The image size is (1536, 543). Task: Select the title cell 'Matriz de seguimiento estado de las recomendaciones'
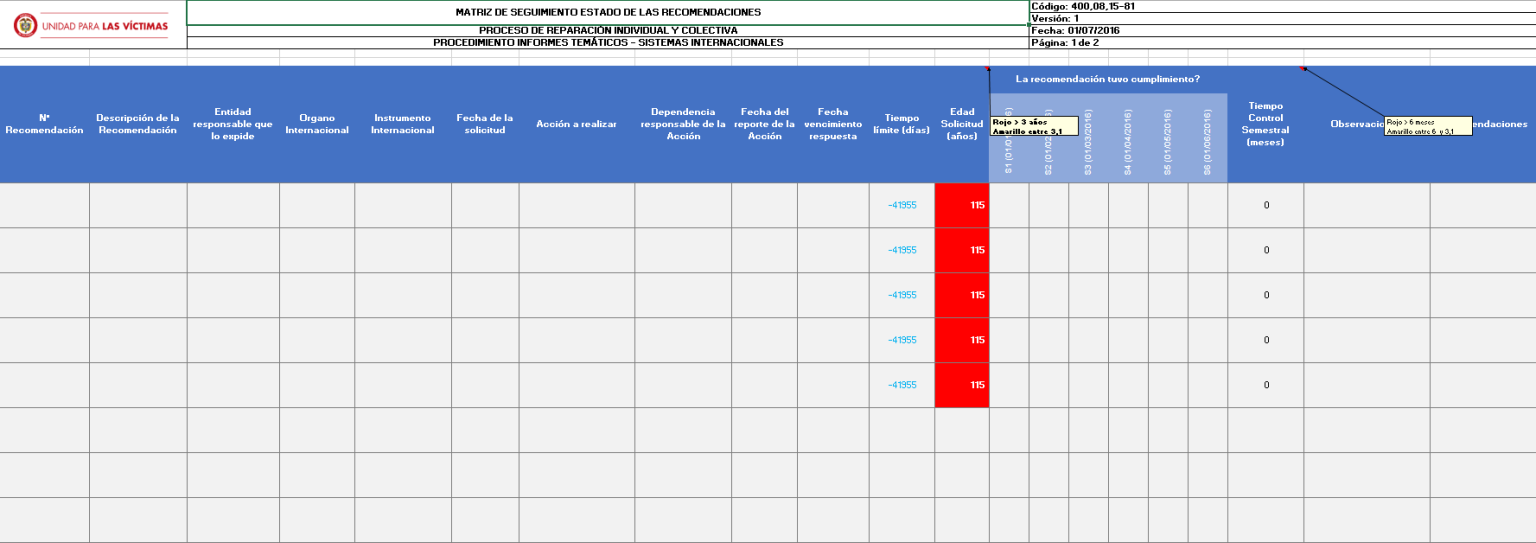[607, 12]
